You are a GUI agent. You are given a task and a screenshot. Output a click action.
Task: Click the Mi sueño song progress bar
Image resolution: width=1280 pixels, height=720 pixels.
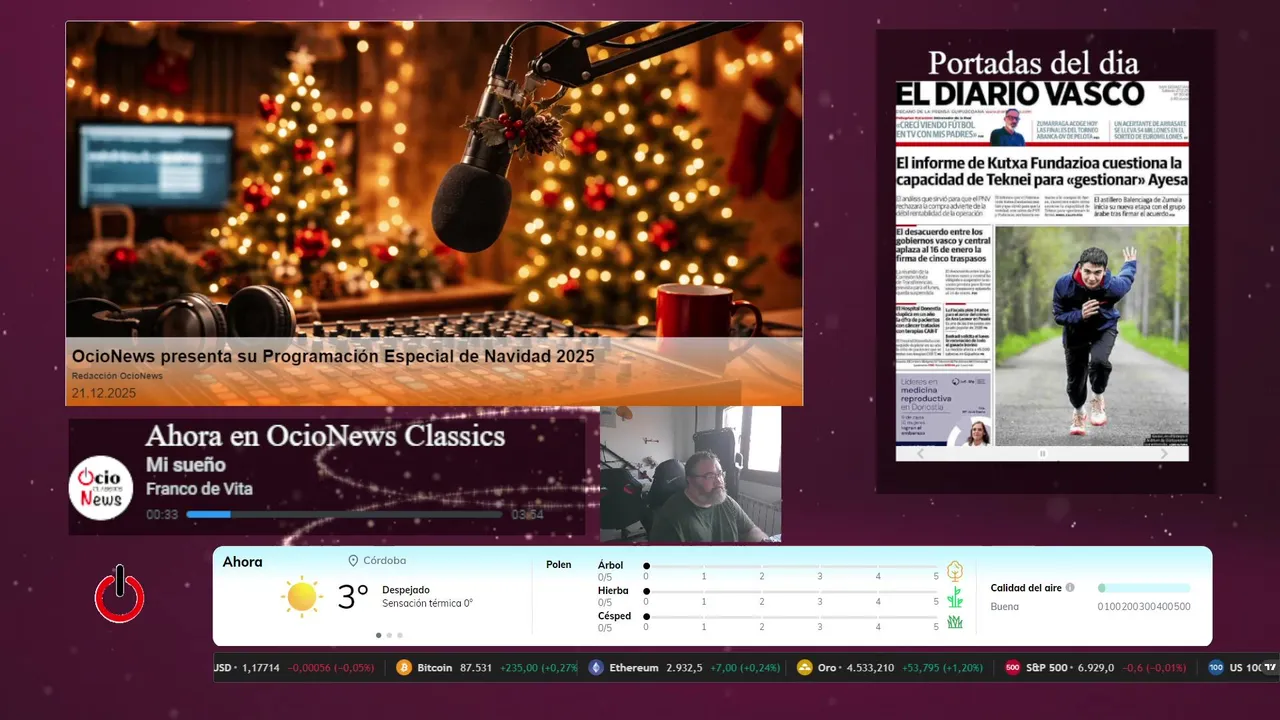tap(345, 514)
